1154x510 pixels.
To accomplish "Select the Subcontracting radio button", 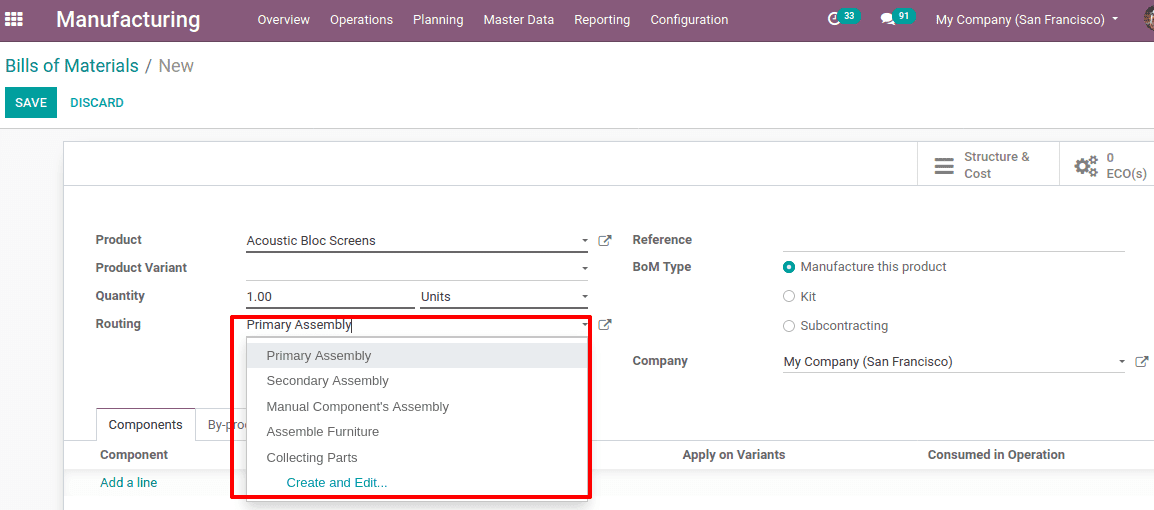I will [x=789, y=326].
